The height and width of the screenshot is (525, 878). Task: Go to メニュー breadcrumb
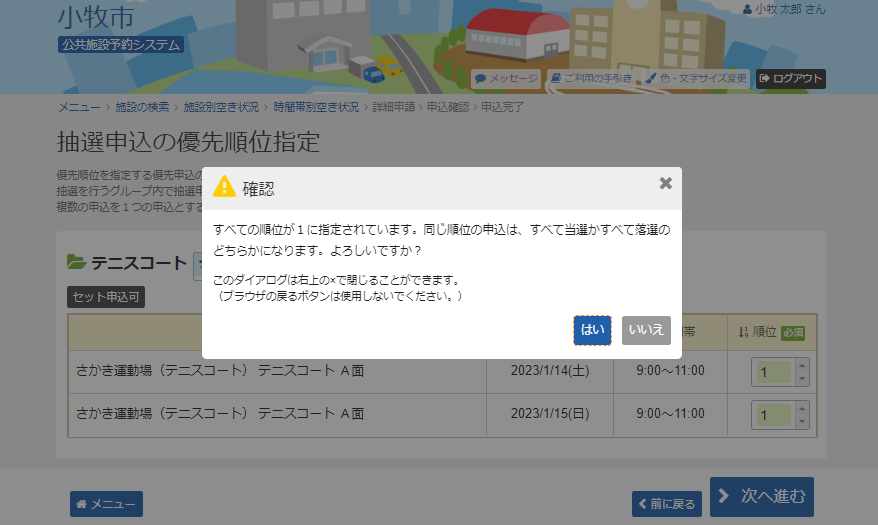click(x=80, y=107)
